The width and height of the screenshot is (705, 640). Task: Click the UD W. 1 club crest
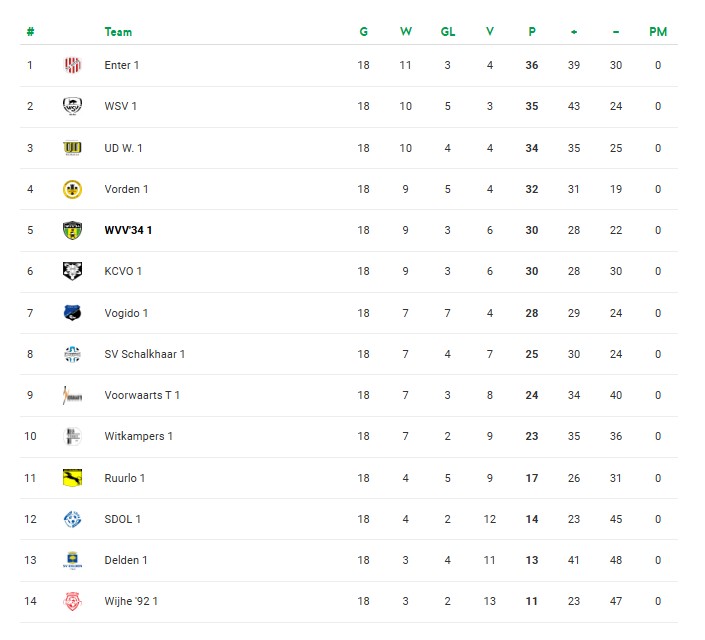tap(72, 148)
